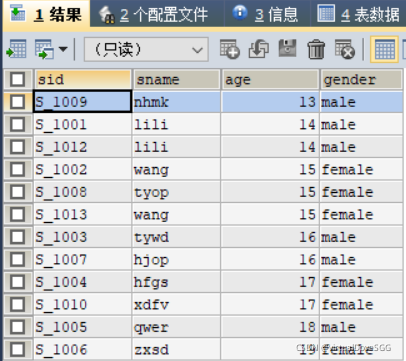Check the row S_1003 checkbox
Viewport: 406px width, 361px height.
(17, 237)
